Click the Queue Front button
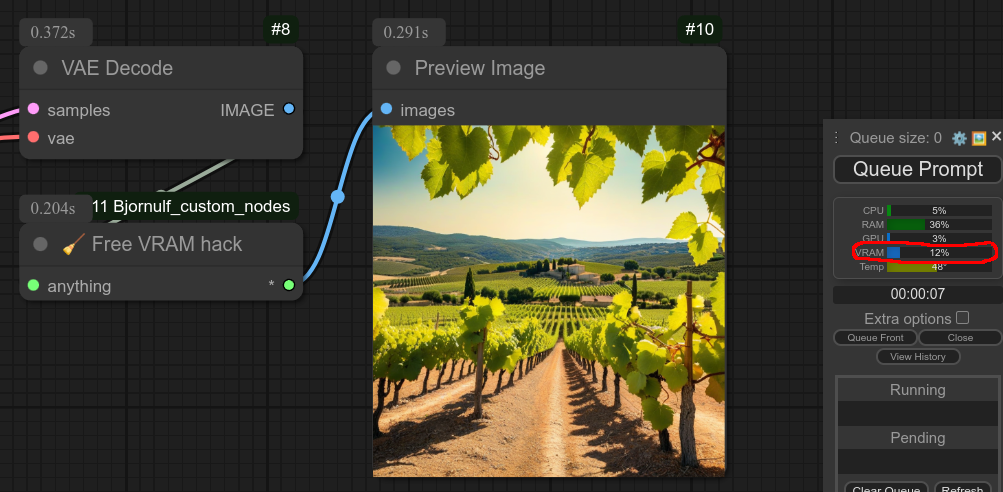This screenshot has width=1003, height=492. point(876,338)
